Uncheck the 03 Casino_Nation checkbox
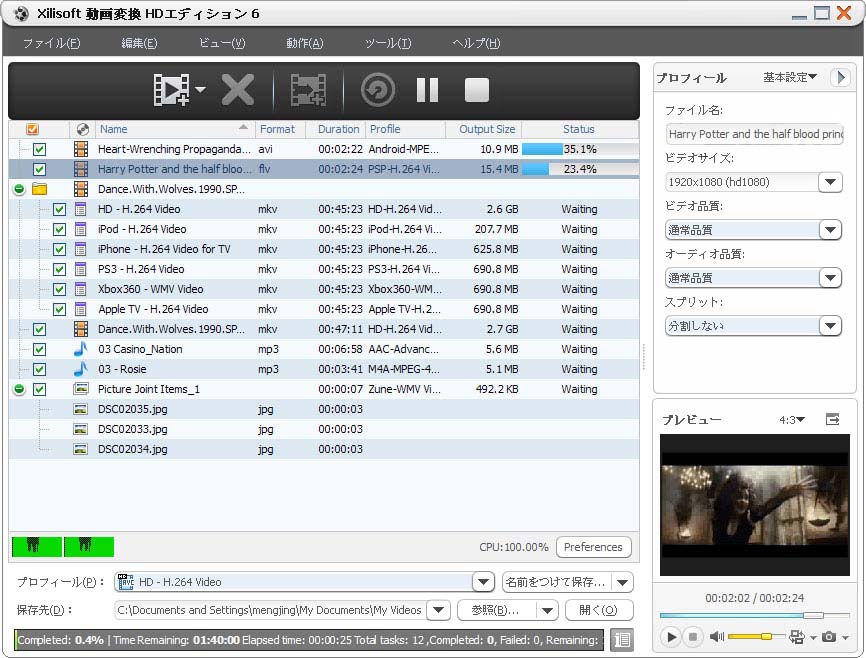 point(39,349)
